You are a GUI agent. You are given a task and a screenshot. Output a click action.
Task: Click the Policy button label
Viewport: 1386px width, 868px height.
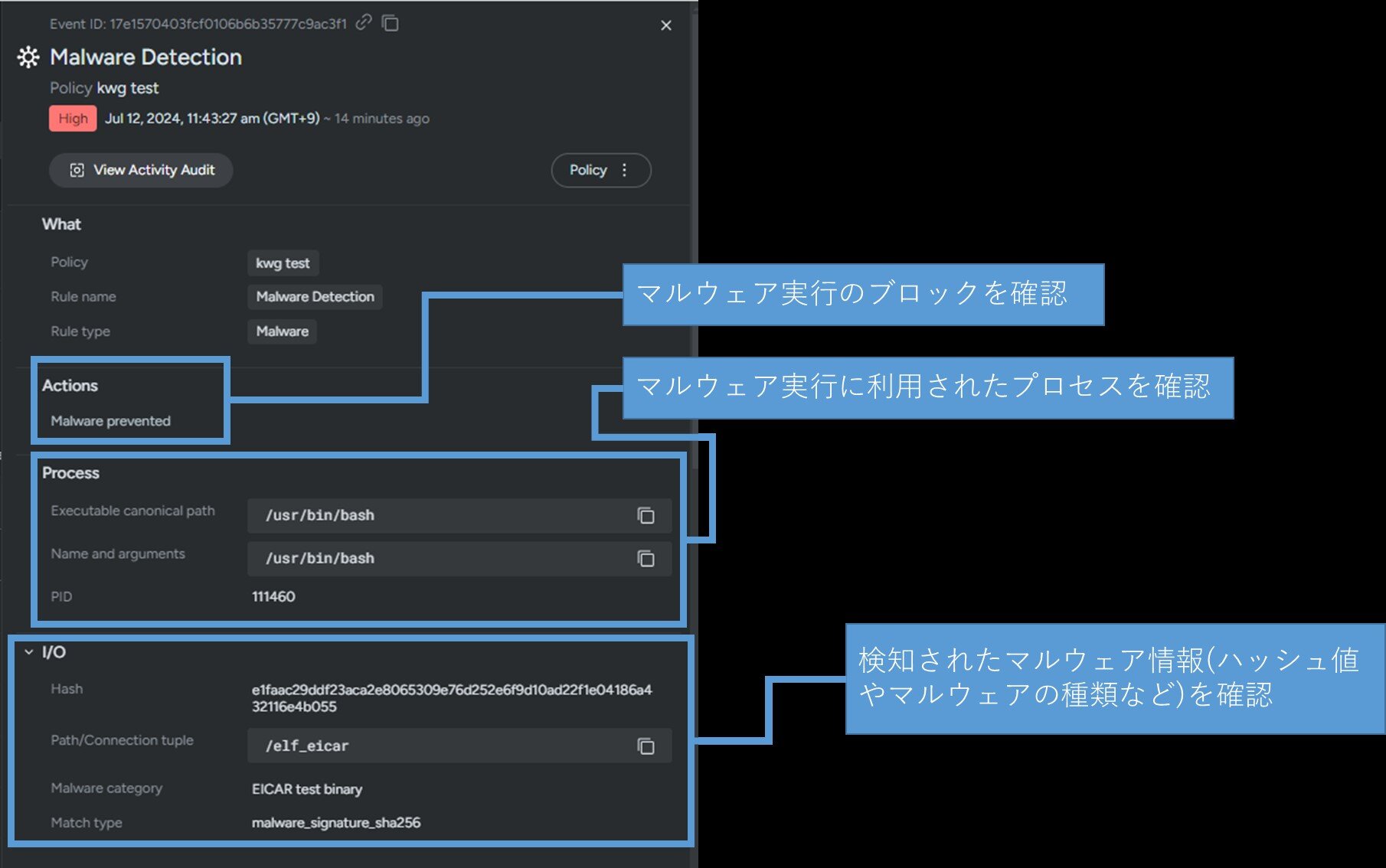[587, 170]
